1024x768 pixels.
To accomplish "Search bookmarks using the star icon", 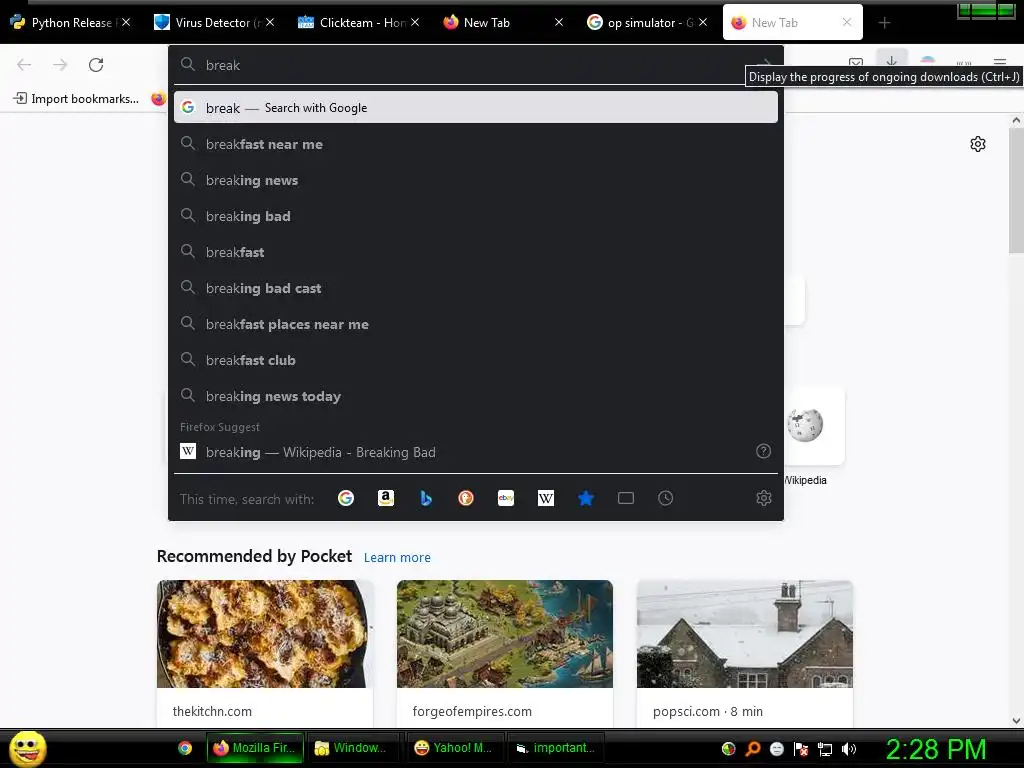I will pos(586,498).
